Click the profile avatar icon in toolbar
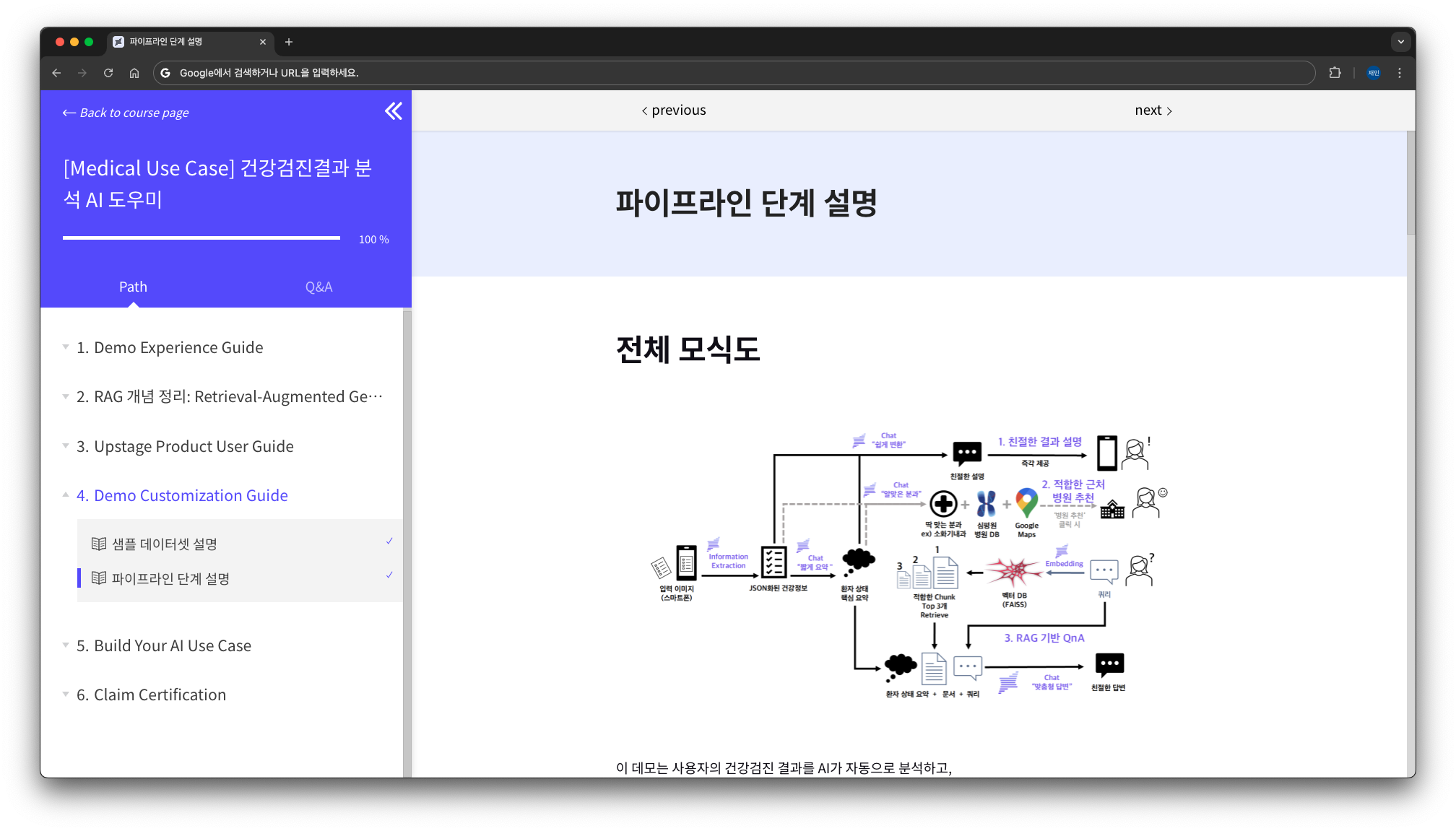The width and height of the screenshot is (1456, 831). (x=1374, y=73)
